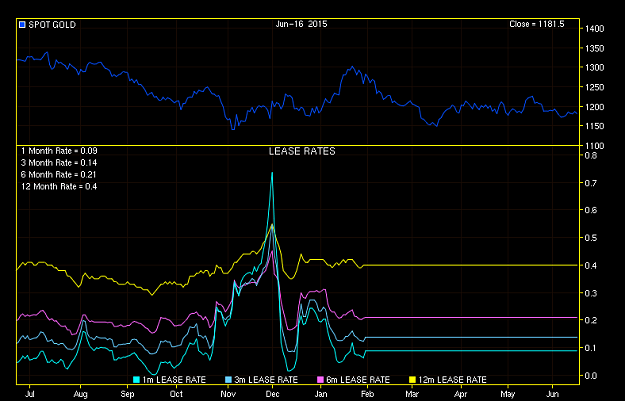Viewport: 625px width, 401px height.
Task: Click the 0.5 lease rate axis value
Action: [x=591, y=238]
